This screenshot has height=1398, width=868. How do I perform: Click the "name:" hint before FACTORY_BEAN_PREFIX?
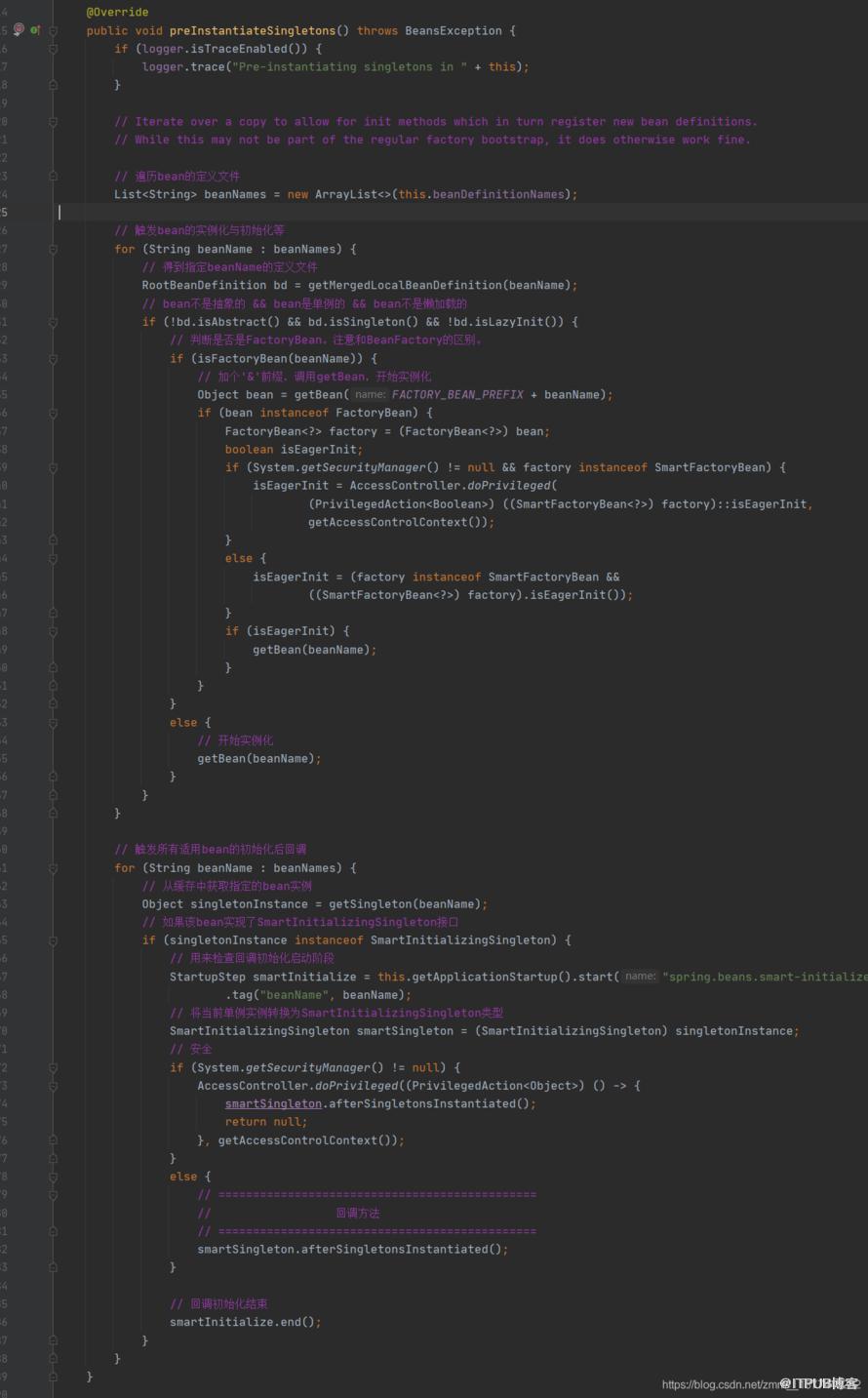pos(370,395)
